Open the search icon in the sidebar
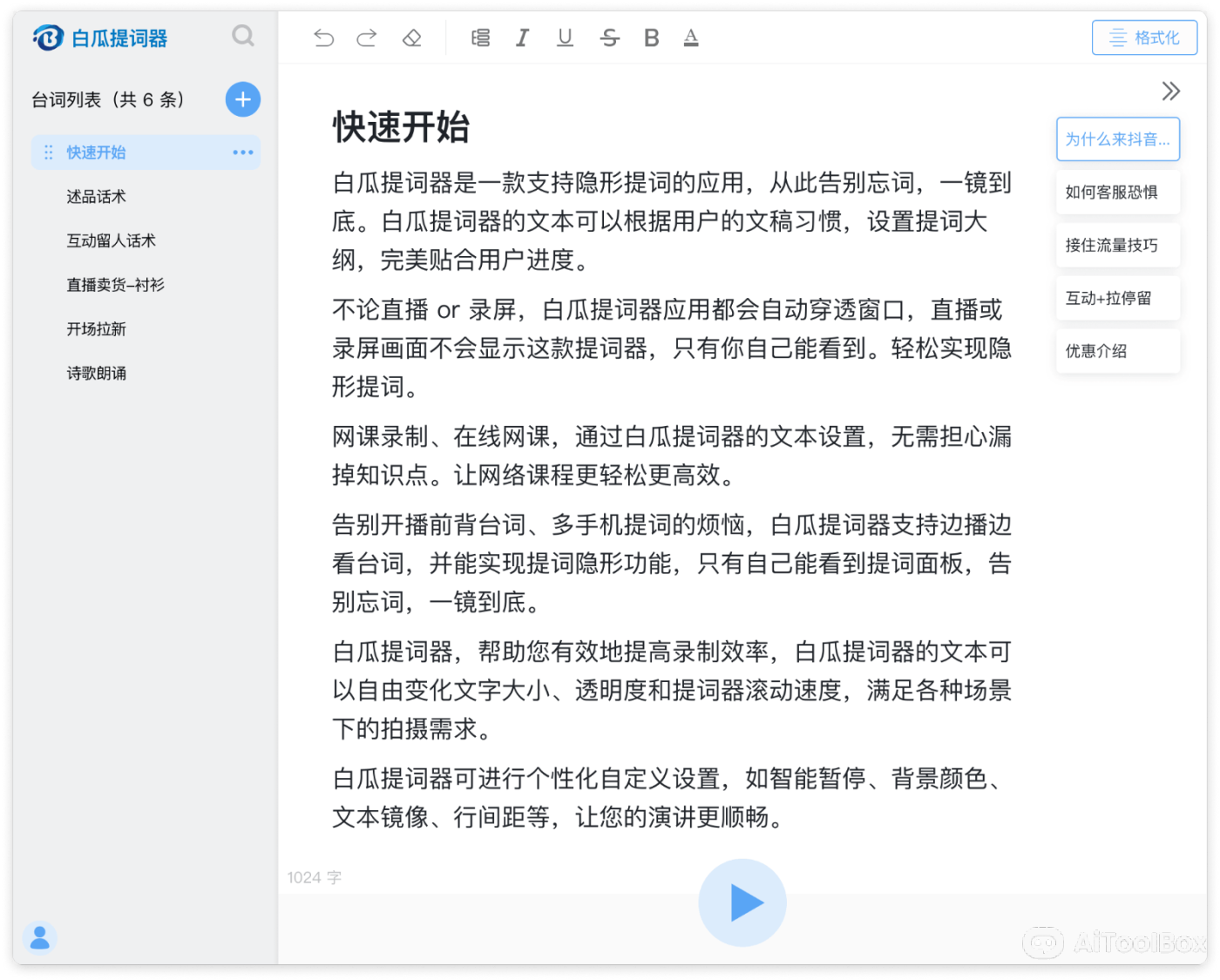1220x980 pixels. 243,37
